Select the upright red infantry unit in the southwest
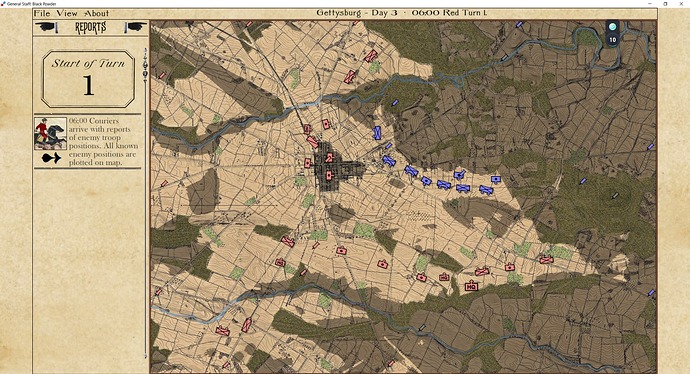Image resolution: width=690 pixels, height=374 pixels. [x=246, y=325]
